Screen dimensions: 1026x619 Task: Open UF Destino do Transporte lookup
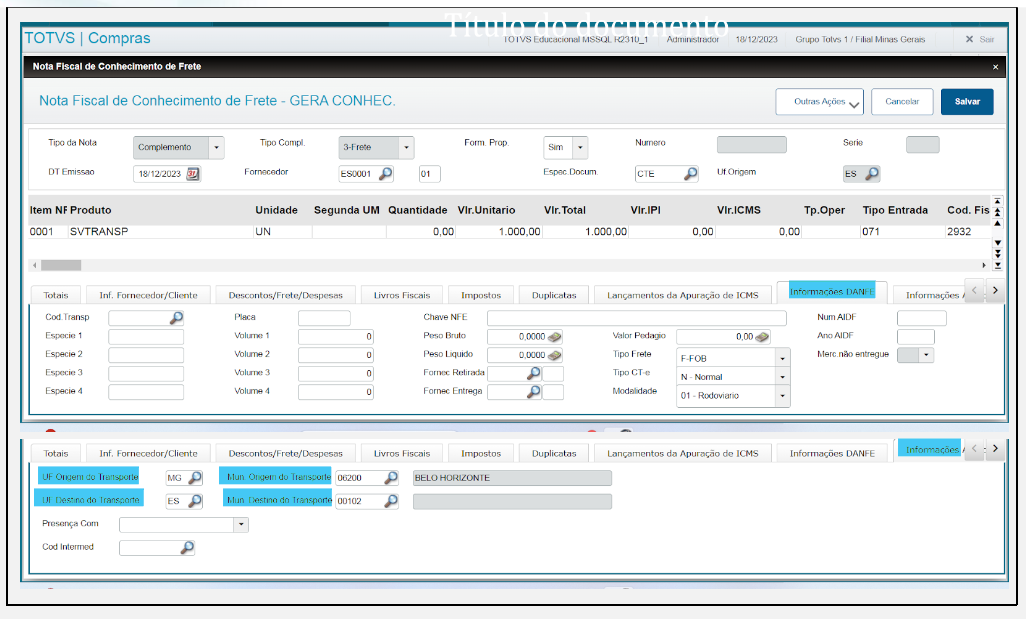[x=195, y=501]
